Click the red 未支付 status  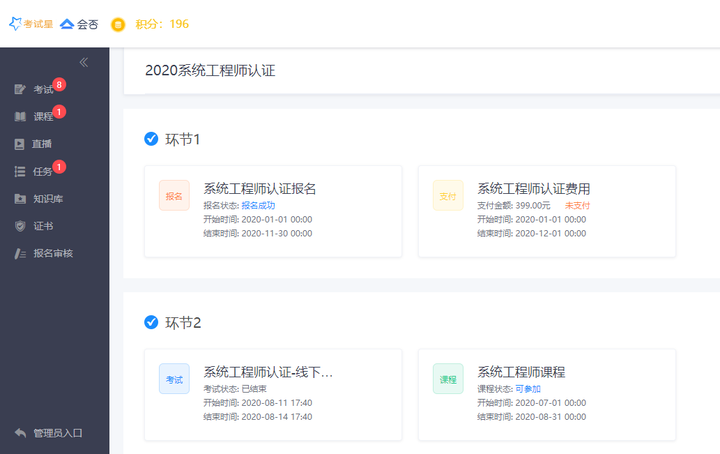pyautogui.click(x=577, y=205)
